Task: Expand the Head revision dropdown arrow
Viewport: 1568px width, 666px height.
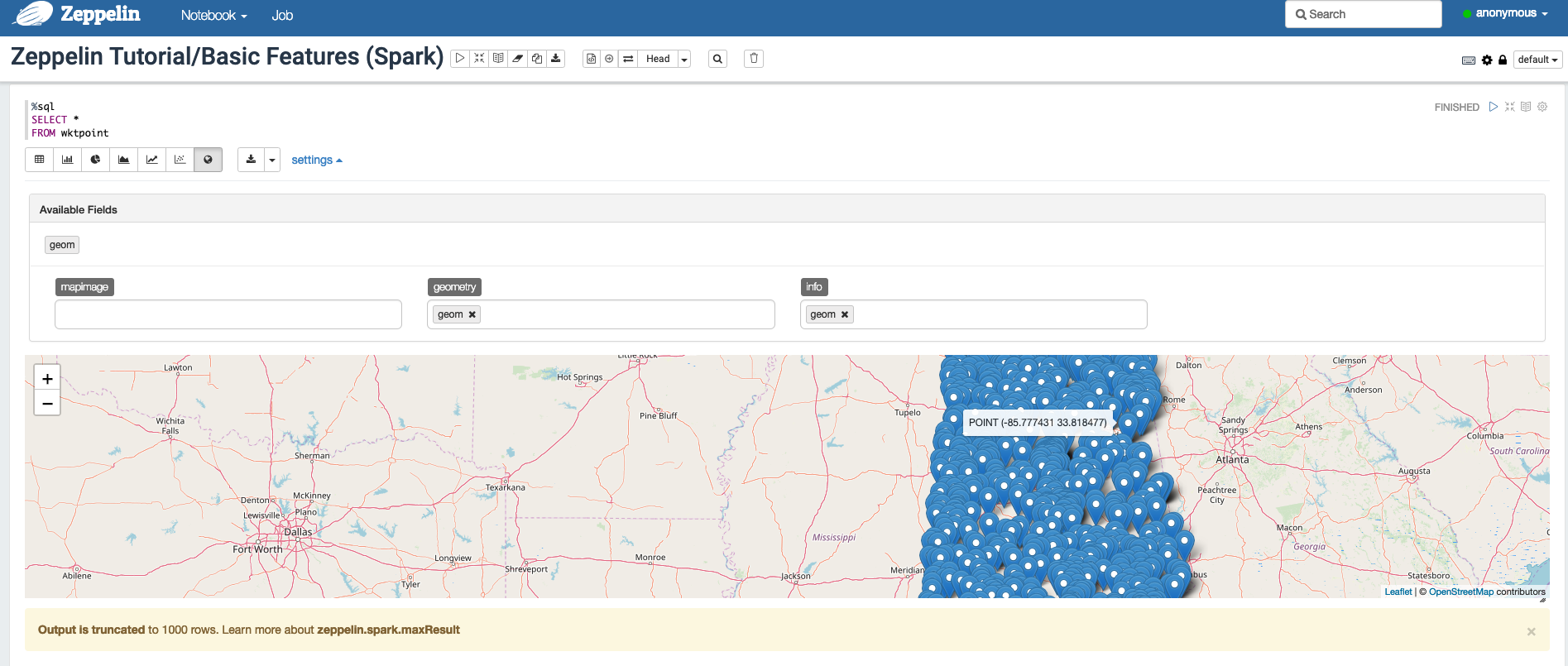Action: coord(684,59)
